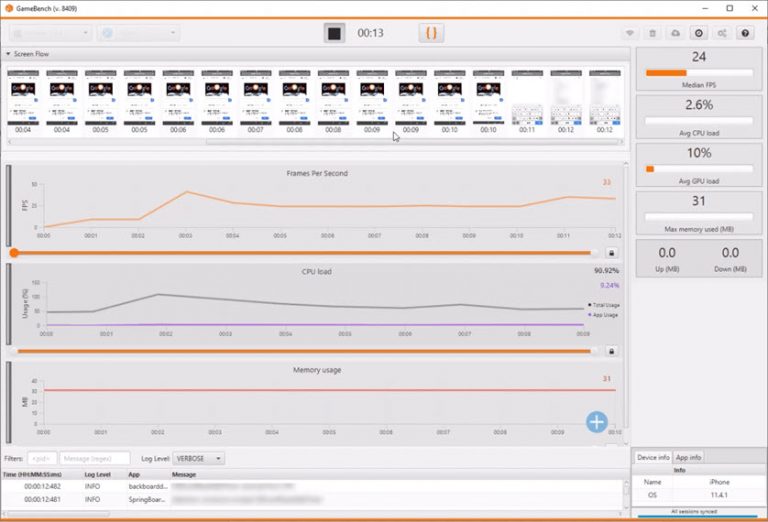768x522 pixels.
Task: Open the Log Level VERBOSE dropdown
Action: coord(199,458)
